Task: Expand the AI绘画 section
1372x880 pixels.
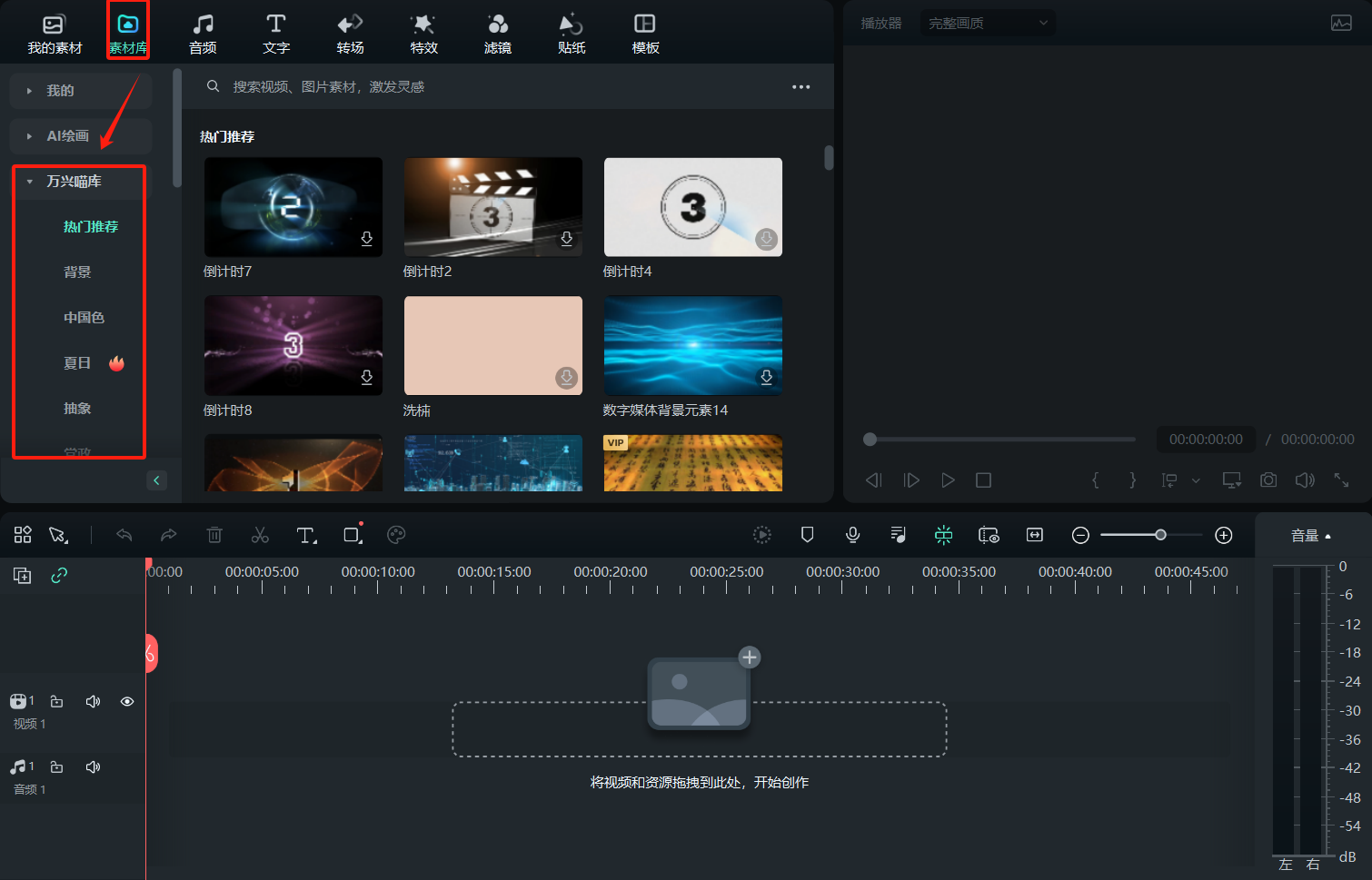Action: 68,136
